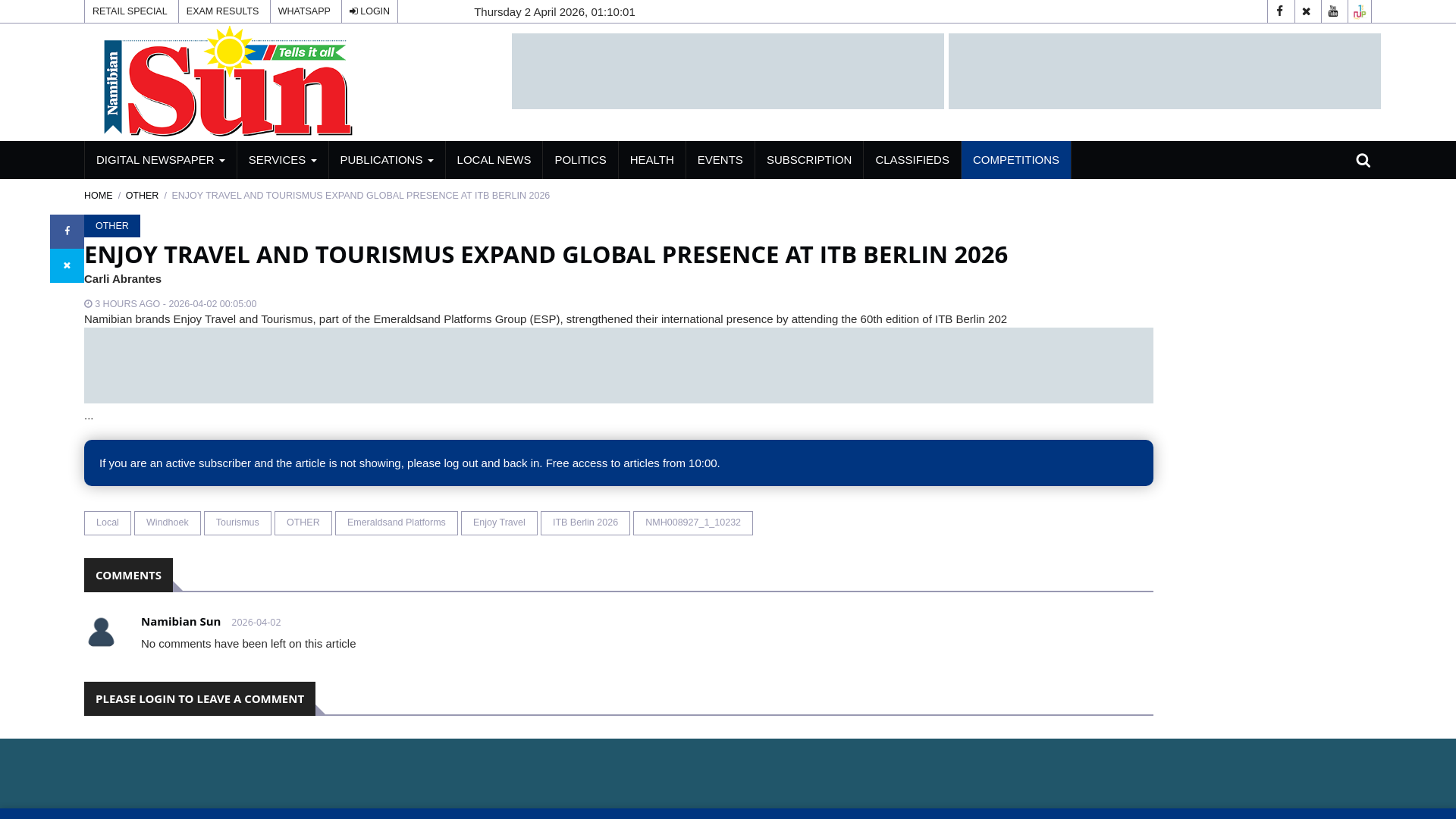Image resolution: width=1456 pixels, height=819 pixels.
Task: Select the OTHER tag below article
Action: click(x=303, y=523)
